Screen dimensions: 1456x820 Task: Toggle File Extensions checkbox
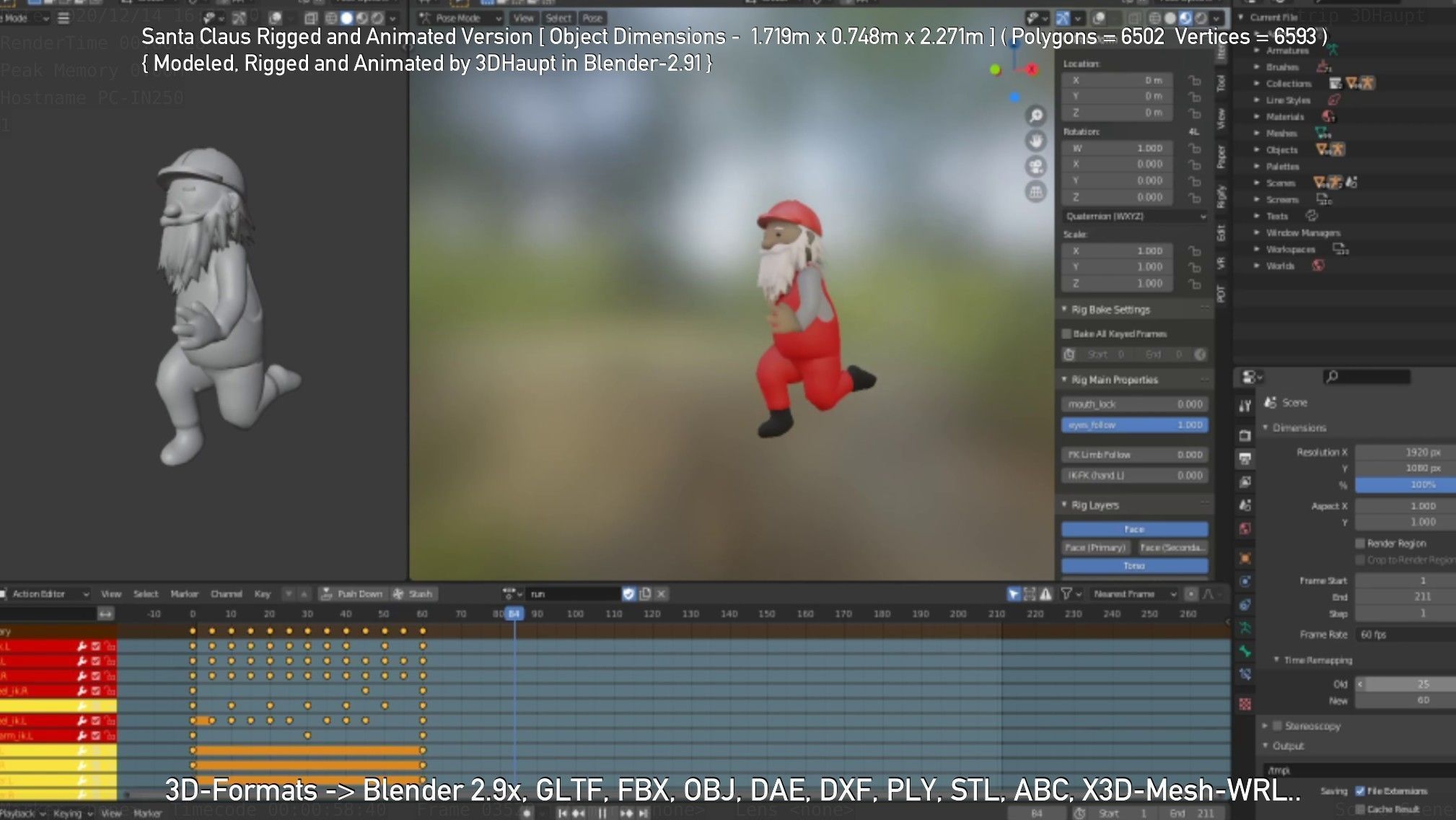(1360, 790)
